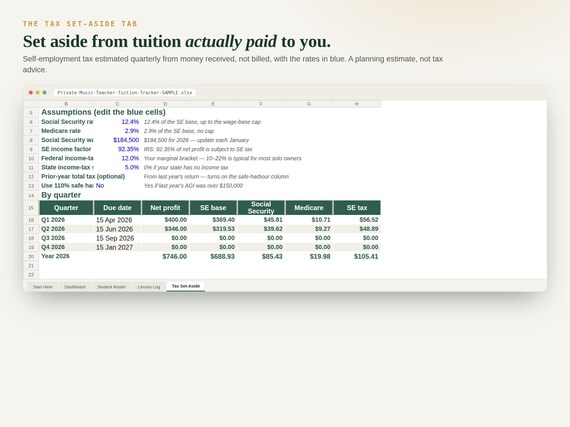Select row 20 header

click(31, 257)
